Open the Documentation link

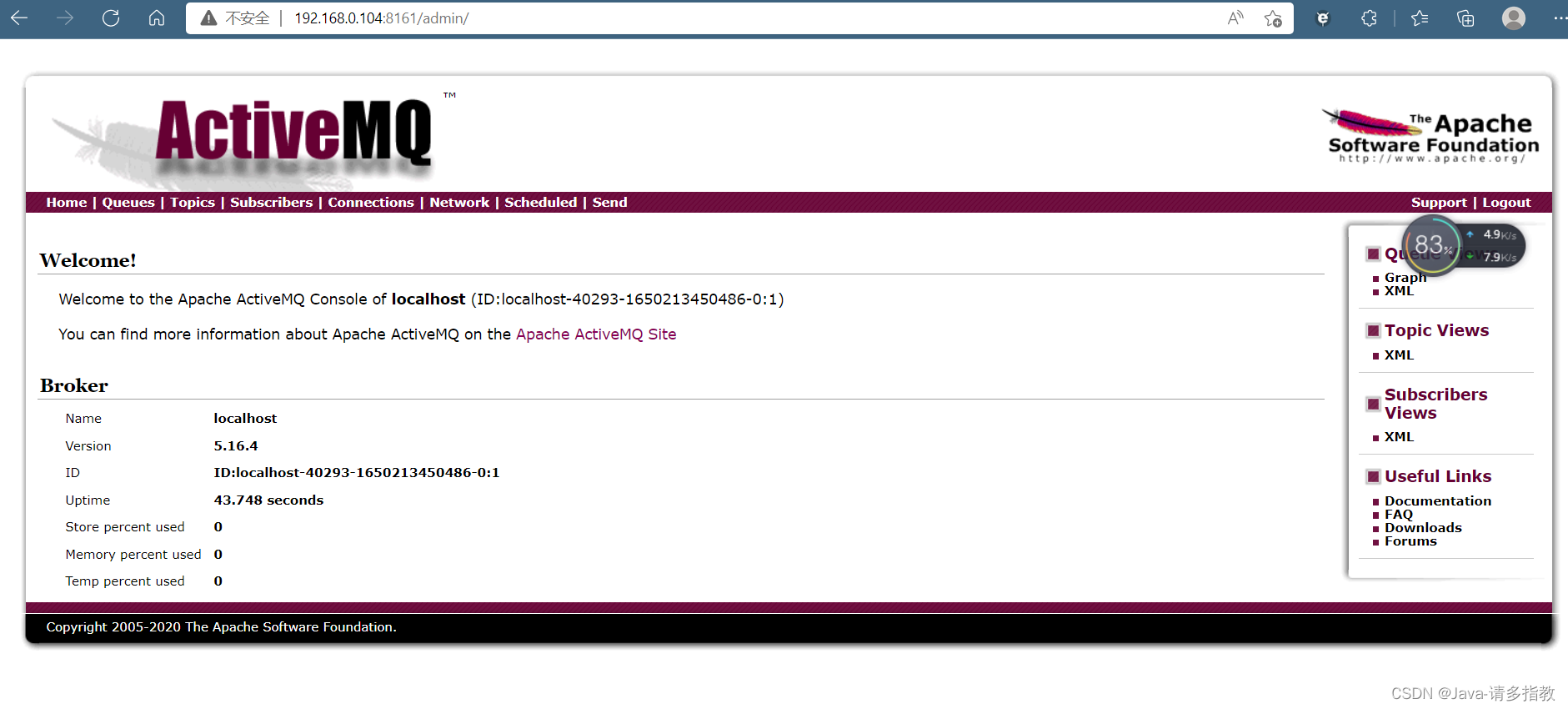(x=1438, y=501)
